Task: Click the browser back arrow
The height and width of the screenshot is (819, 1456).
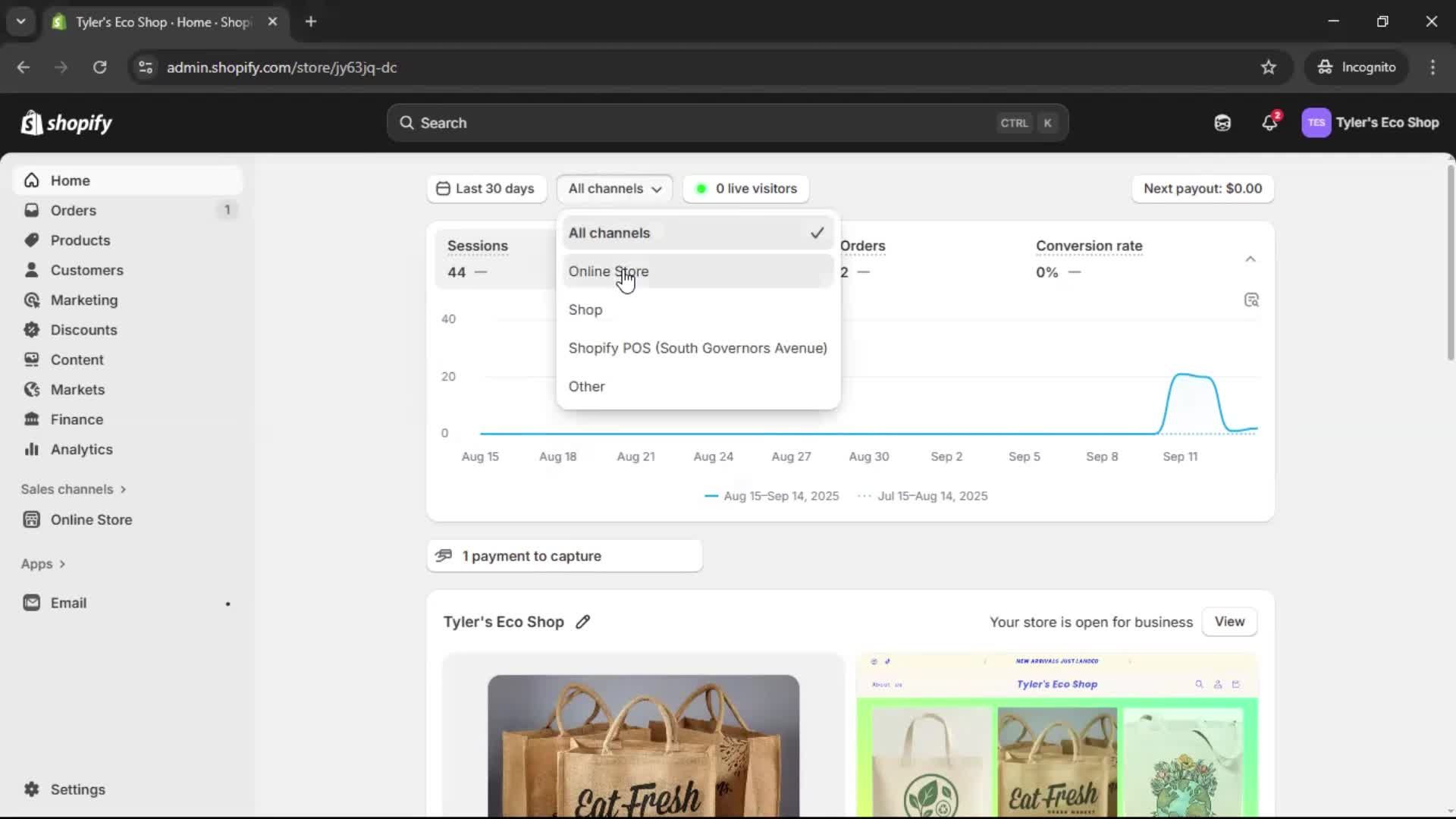Action: [24, 67]
